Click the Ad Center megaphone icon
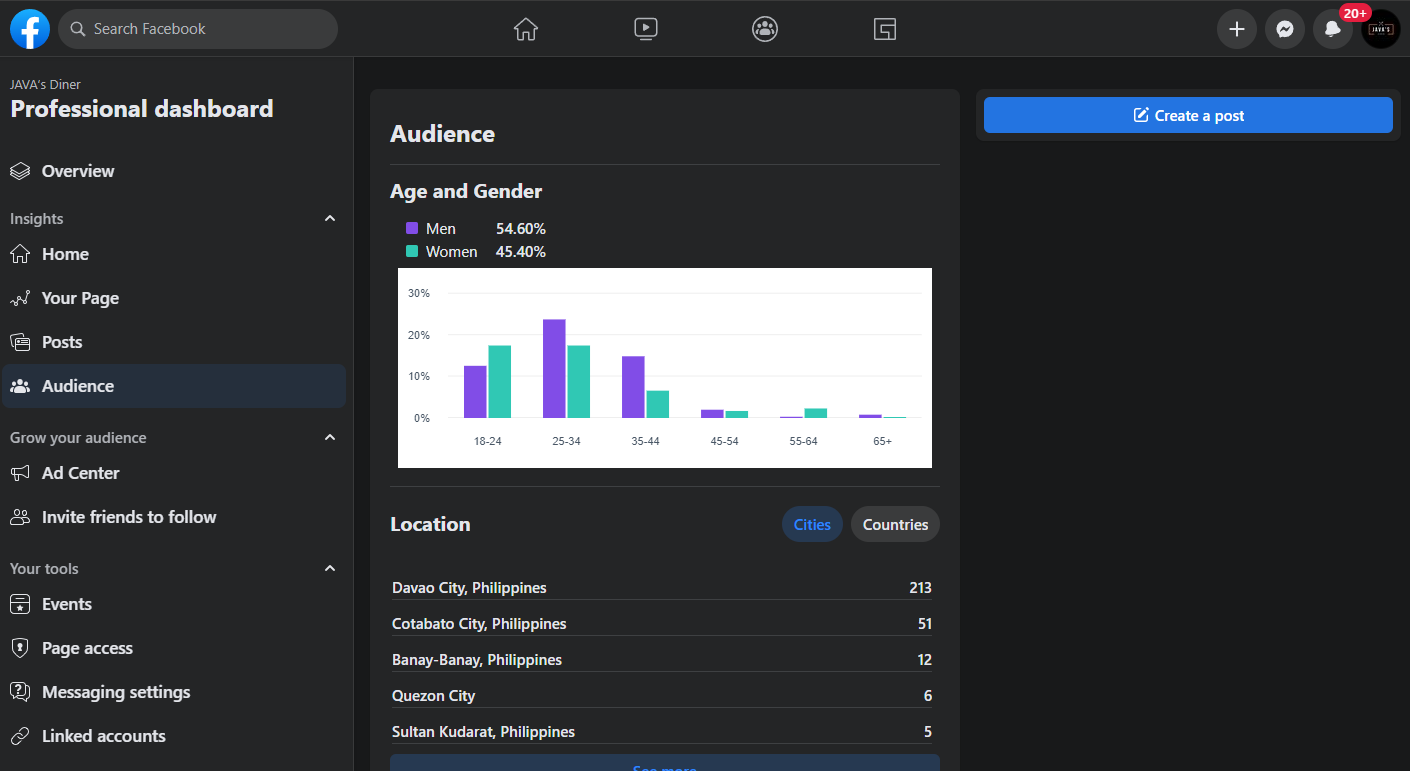Viewport: 1410px width, 771px height. pos(20,473)
